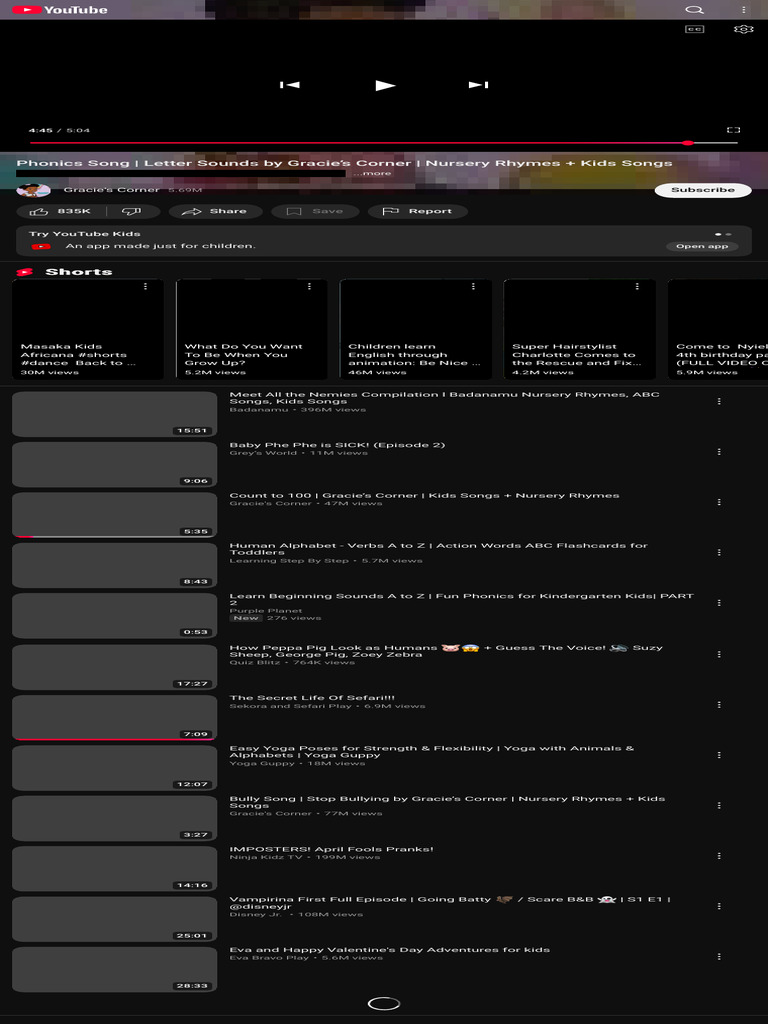Viewport: 768px width, 1024px height.
Task: Open 'Human Alphabet - Verbs A to Z' title
Action: [x=438, y=549]
